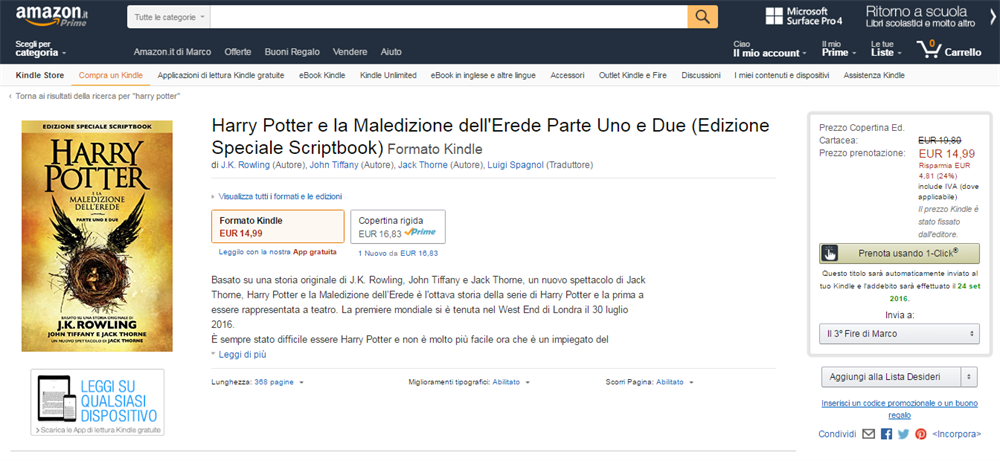Expand 'Lunghezza: 368 pagine' details
Image resolution: width=1000 pixels, height=461 pixels.
tap(257, 382)
